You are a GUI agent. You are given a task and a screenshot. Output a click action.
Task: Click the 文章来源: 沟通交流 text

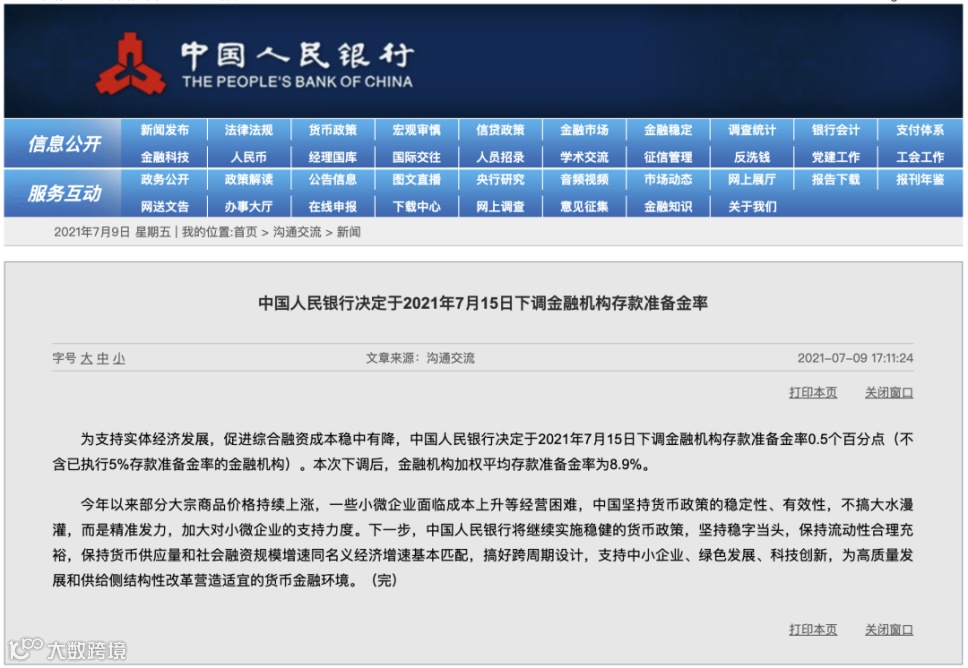click(x=420, y=358)
